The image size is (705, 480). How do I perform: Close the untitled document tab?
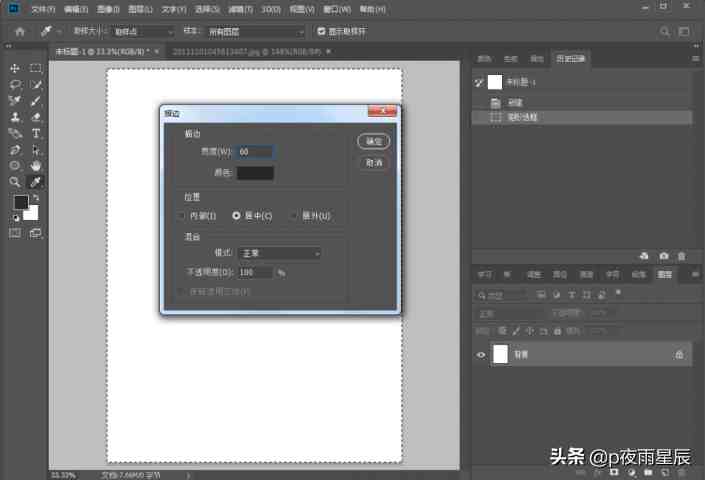click(x=156, y=52)
